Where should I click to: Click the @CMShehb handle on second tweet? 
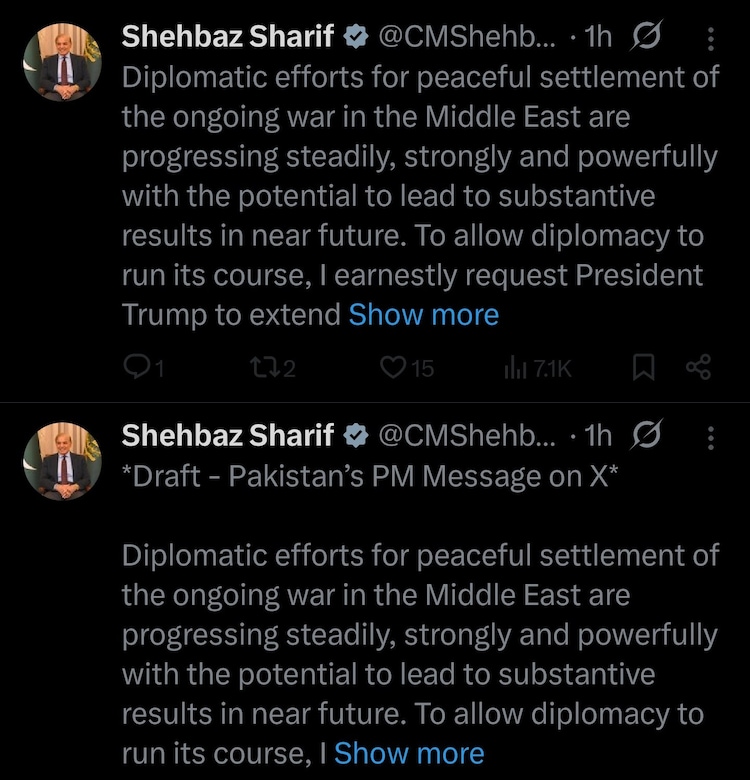point(463,435)
